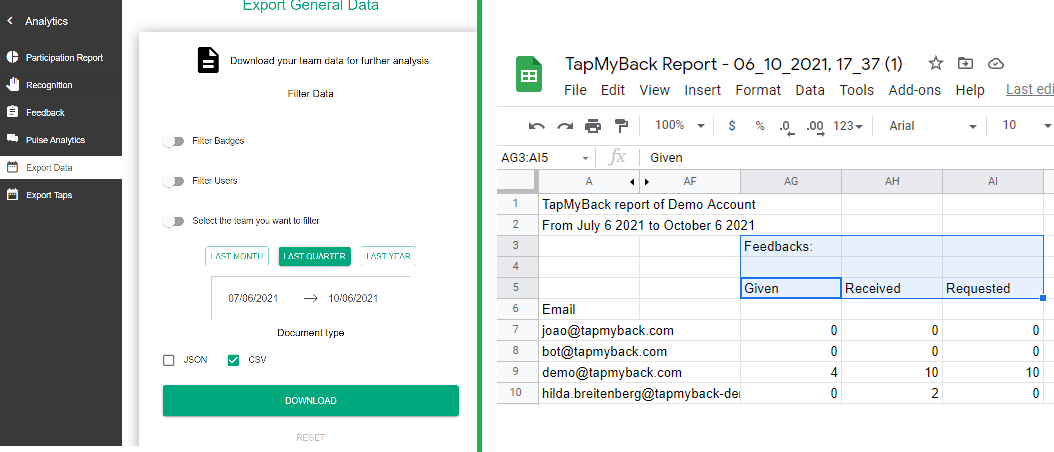Toggle Filter Badges switch

pyautogui.click(x=173, y=141)
